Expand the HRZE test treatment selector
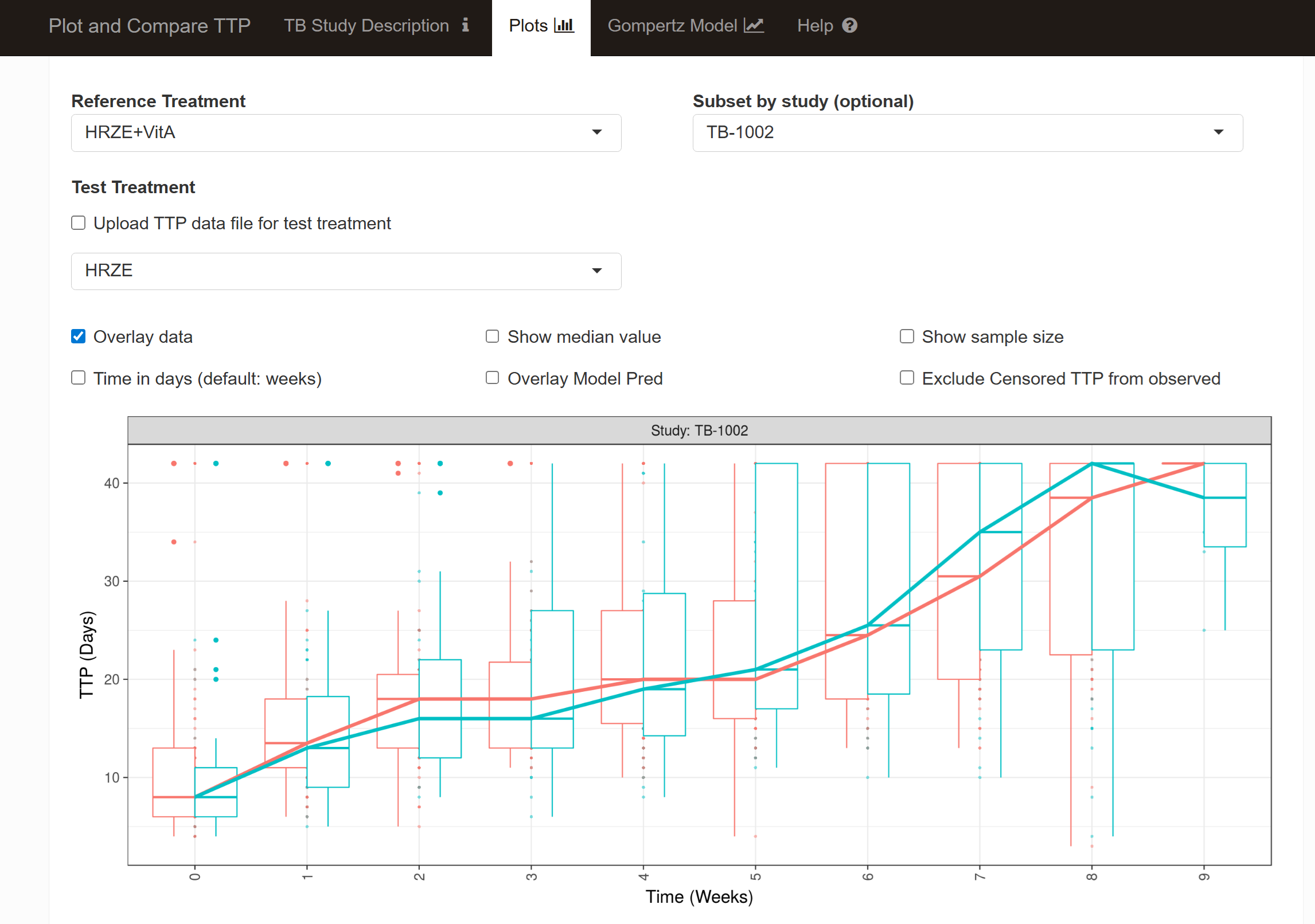This screenshot has height=924, width=1315. coord(345,271)
